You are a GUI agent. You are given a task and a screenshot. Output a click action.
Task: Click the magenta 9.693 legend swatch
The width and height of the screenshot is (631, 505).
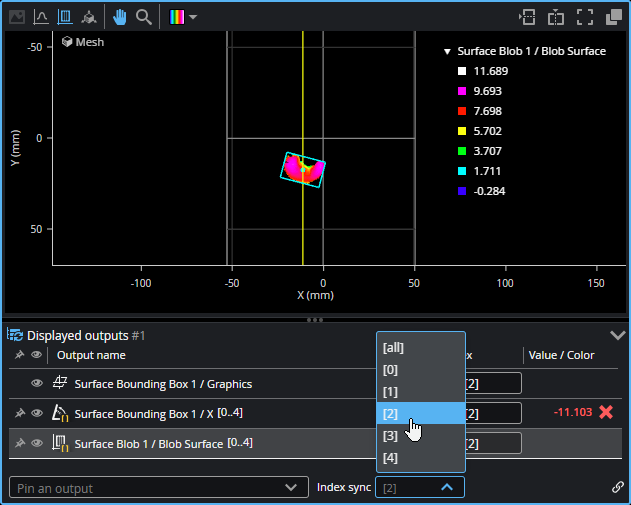coord(461,91)
